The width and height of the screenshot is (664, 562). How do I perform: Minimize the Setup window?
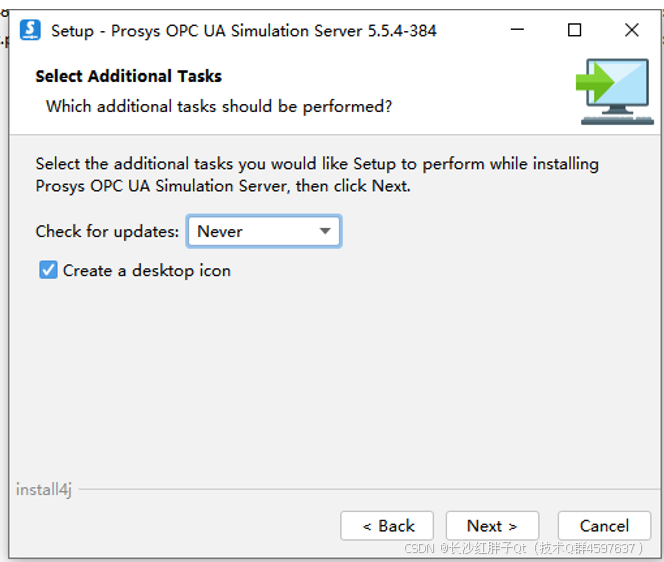click(x=517, y=30)
